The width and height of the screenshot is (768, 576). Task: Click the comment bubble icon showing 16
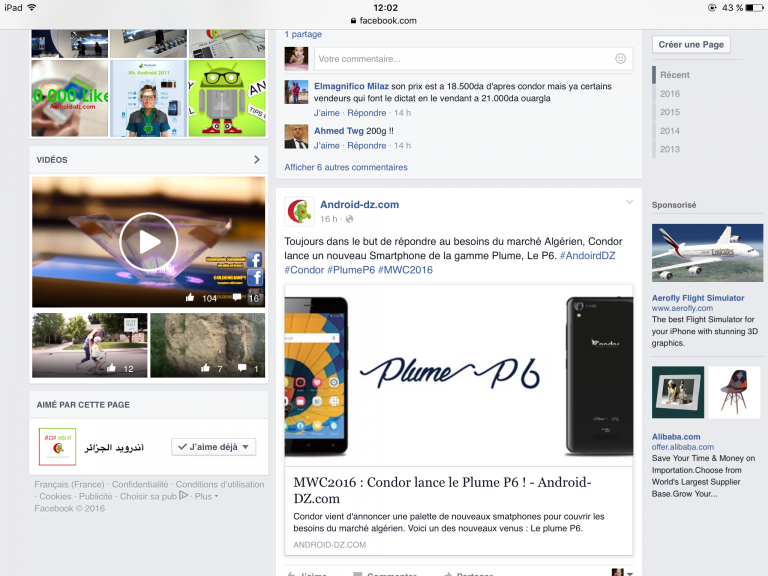(237, 297)
